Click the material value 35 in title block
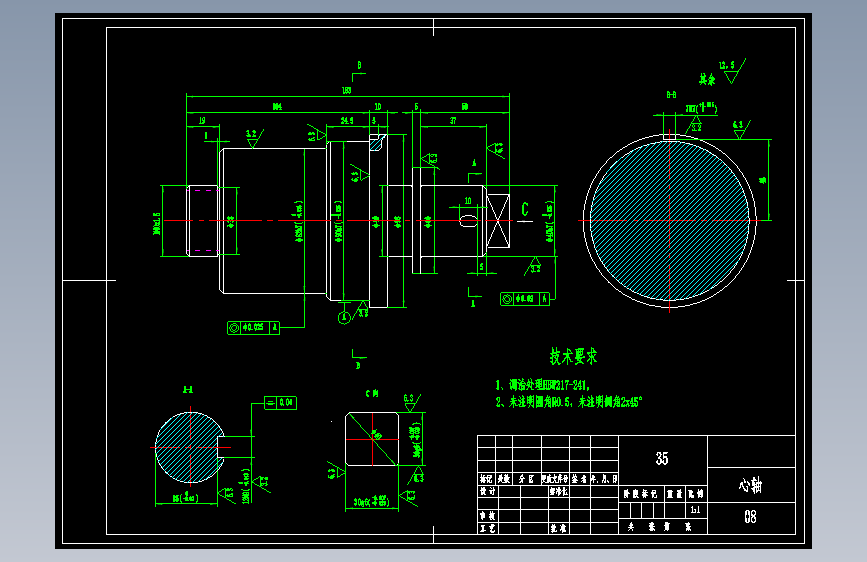The height and width of the screenshot is (562, 867). click(662, 459)
